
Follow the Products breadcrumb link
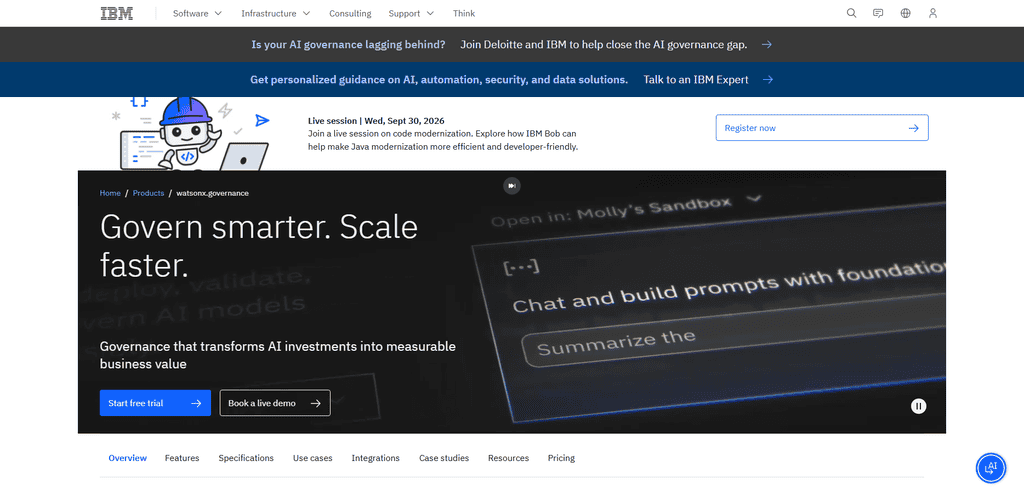click(x=148, y=193)
